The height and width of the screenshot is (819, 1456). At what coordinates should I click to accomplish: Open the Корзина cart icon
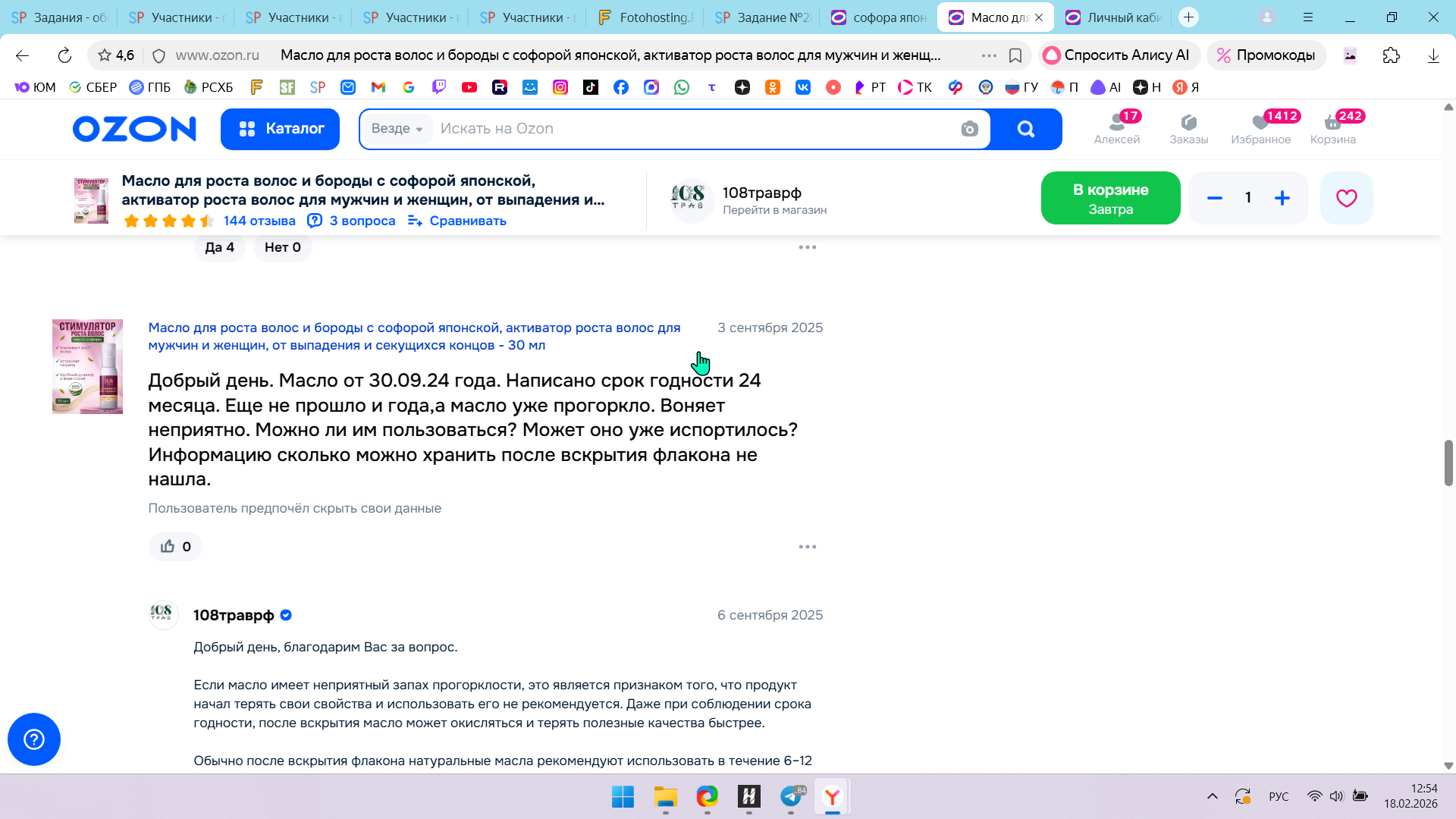click(1332, 128)
